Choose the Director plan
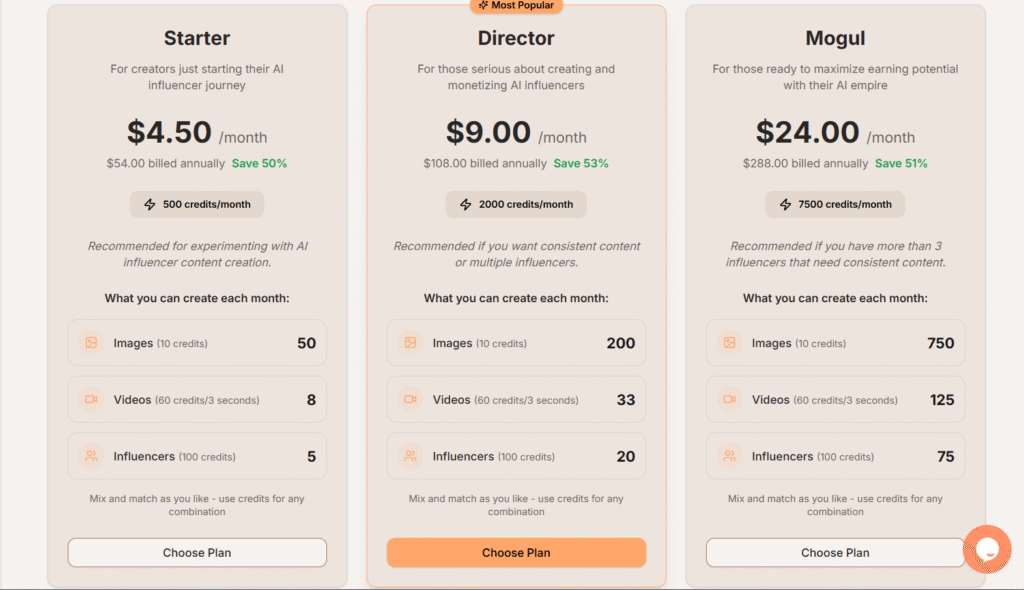 (x=516, y=552)
